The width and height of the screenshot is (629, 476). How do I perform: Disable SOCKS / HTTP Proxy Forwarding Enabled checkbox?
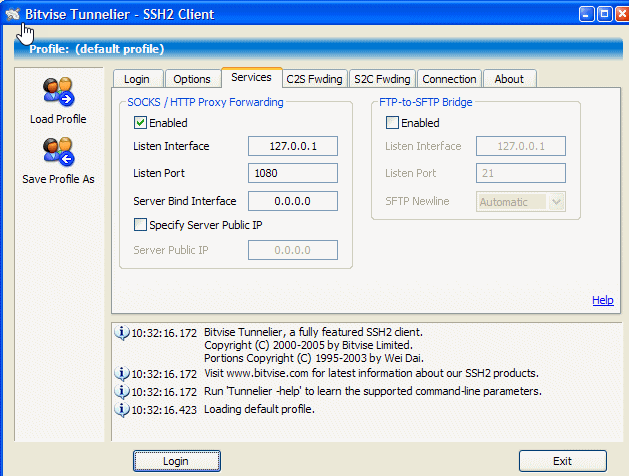140,122
